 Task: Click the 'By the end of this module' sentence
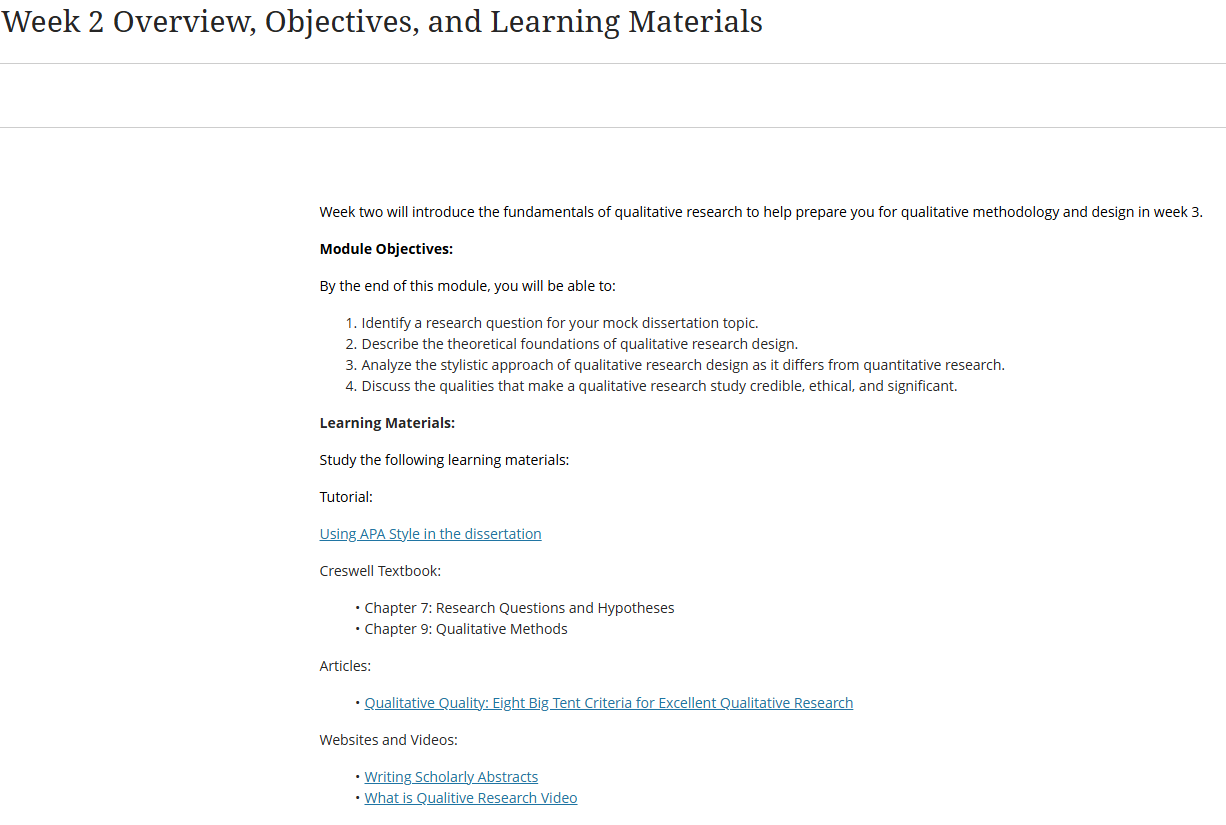468,286
